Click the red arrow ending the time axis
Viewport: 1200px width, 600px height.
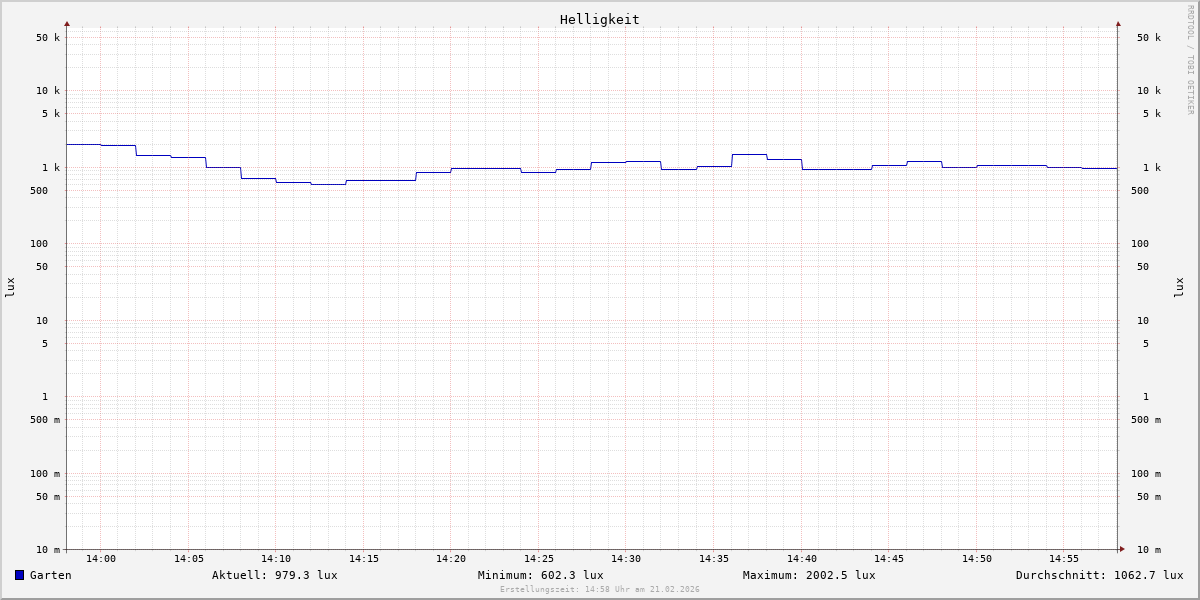point(1122,549)
